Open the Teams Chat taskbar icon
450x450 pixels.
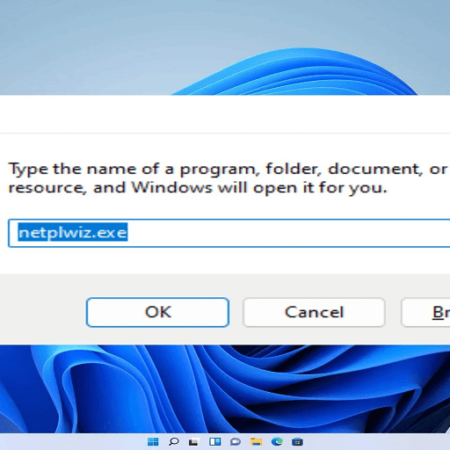click(x=235, y=442)
